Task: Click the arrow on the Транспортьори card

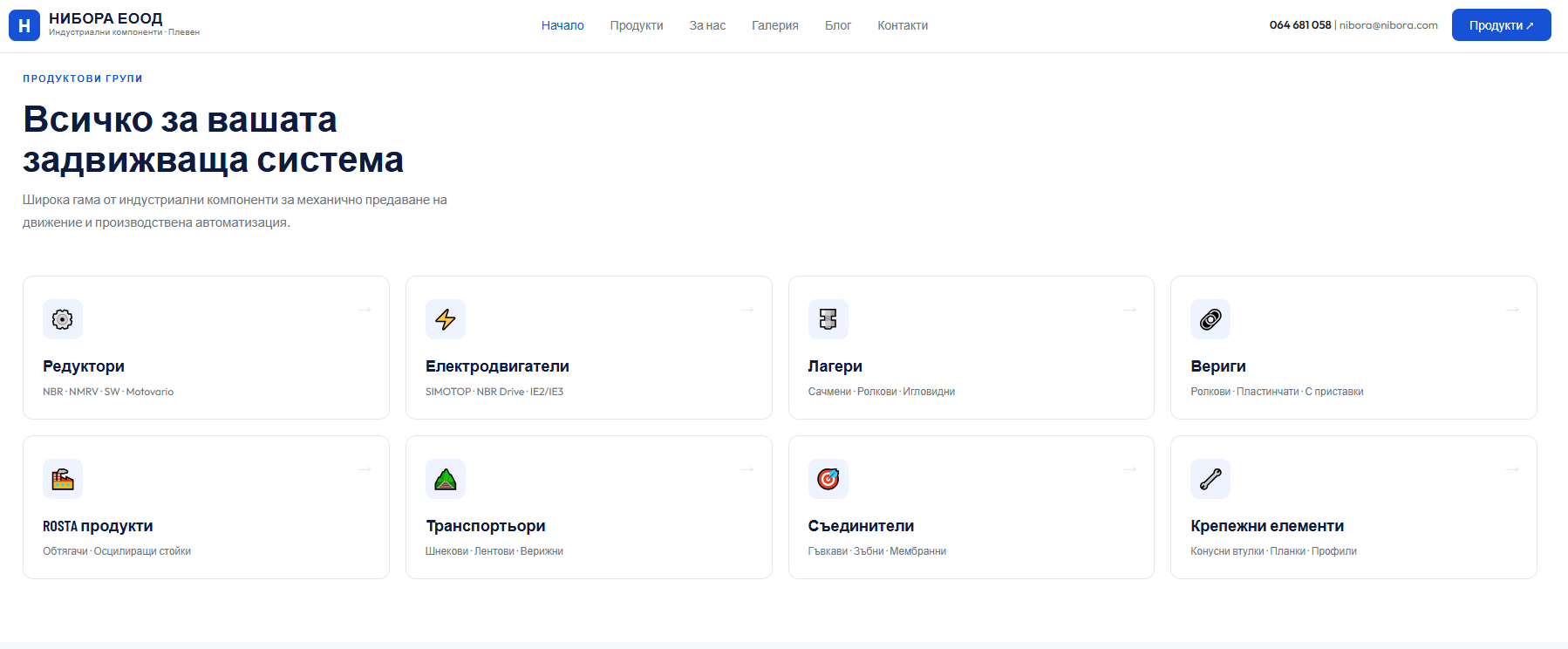Action: (747, 469)
